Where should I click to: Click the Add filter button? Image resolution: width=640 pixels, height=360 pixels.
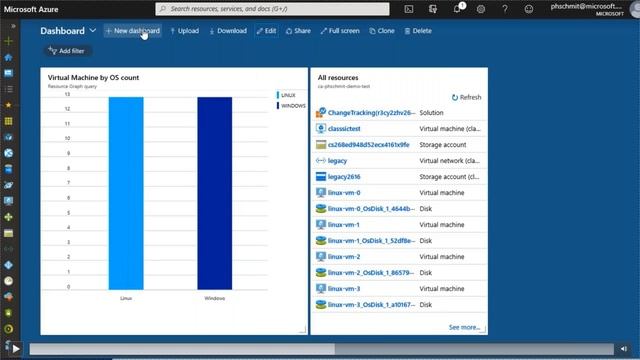[x=67, y=51]
